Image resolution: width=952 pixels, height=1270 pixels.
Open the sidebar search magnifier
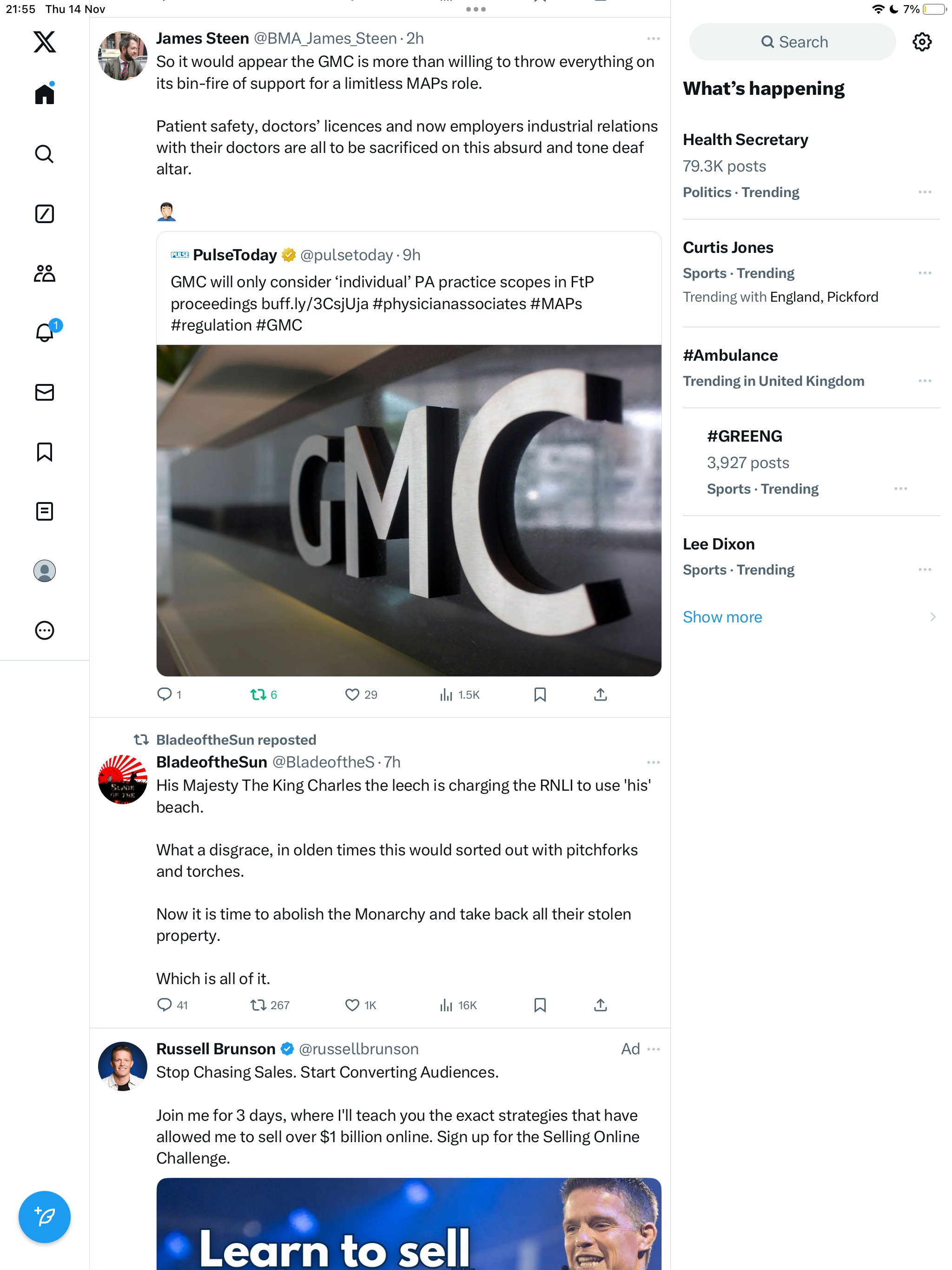[x=44, y=154]
